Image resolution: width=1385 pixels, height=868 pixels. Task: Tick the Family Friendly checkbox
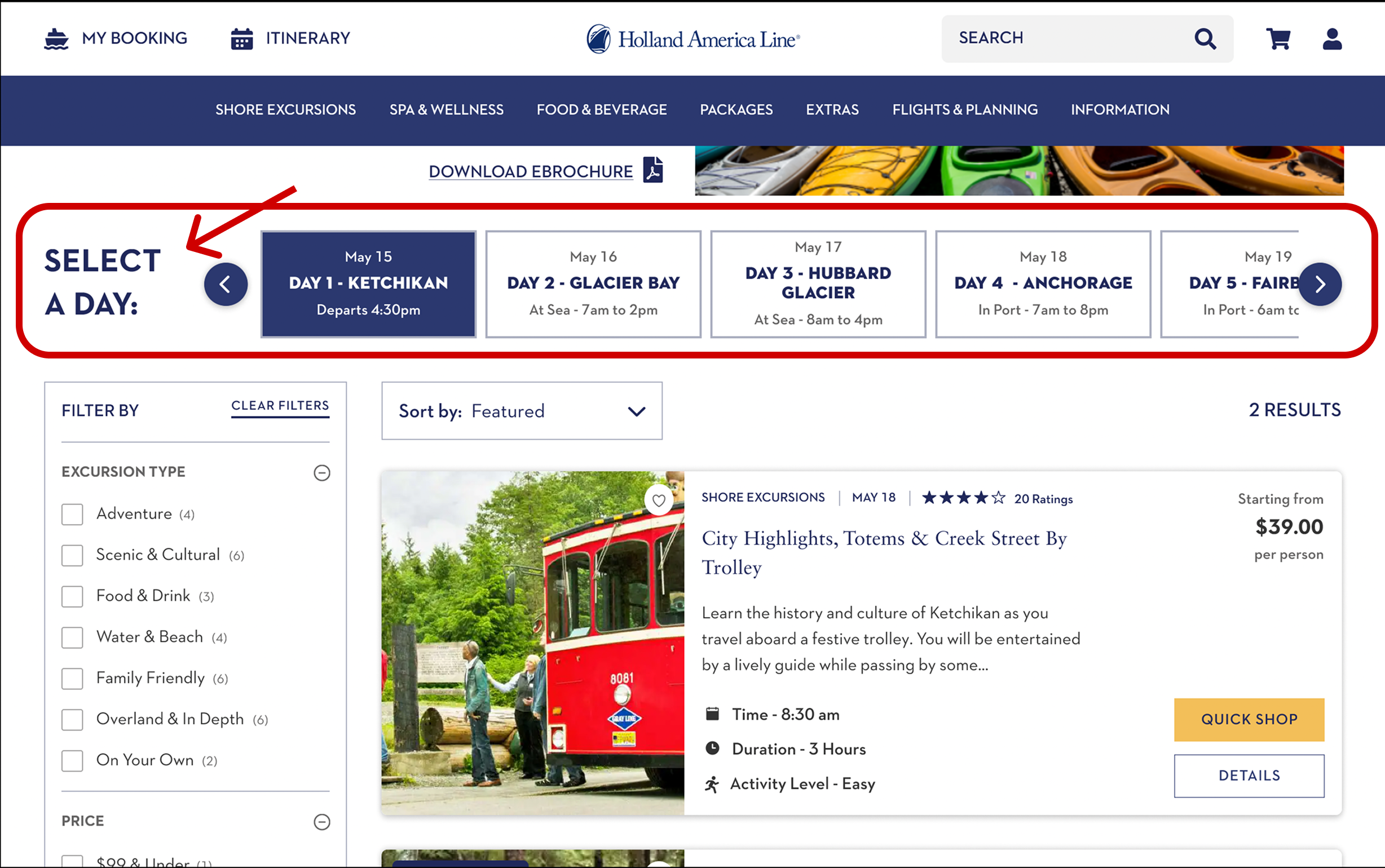(x=72, y=679)
